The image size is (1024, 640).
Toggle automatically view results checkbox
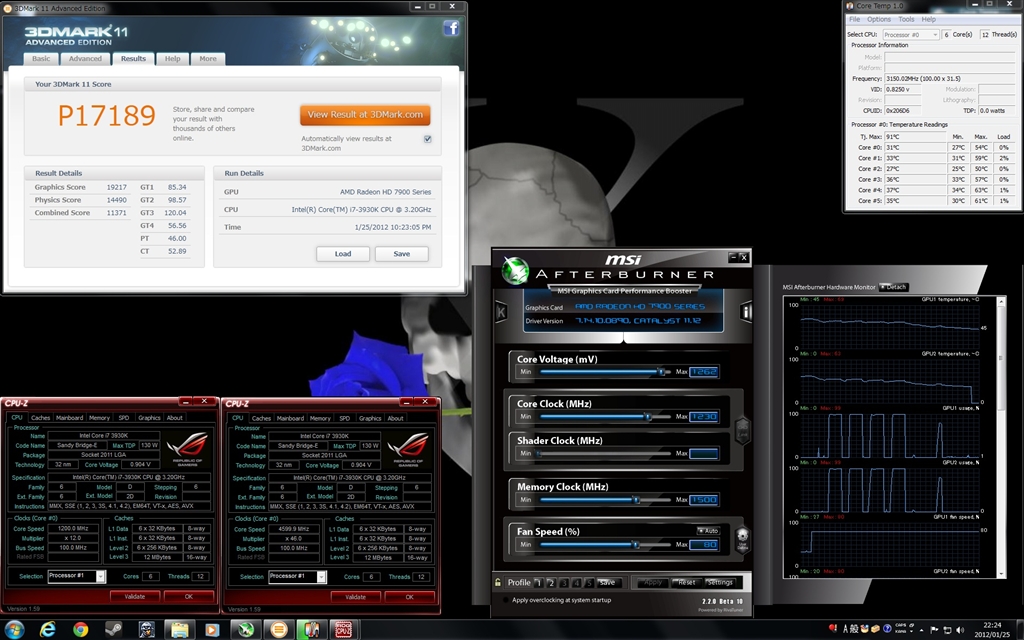pyautogui.click(x=428, y=139)
